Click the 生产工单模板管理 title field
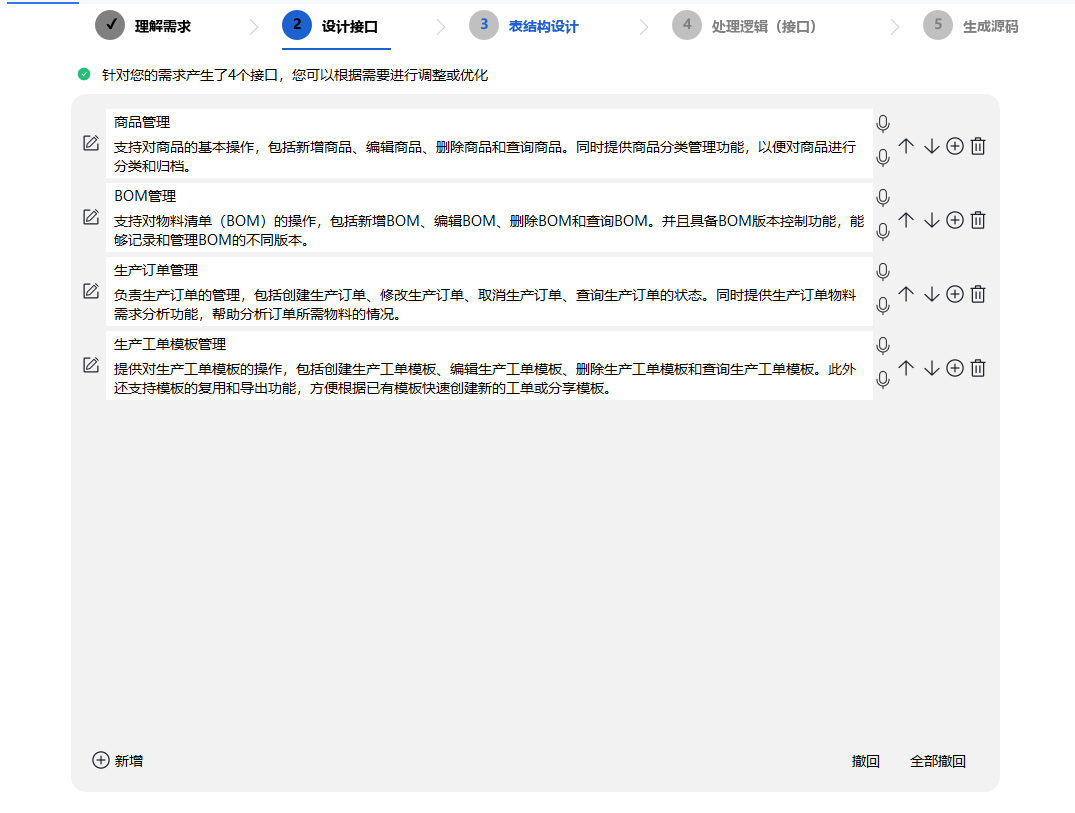This screenshot has height=813, width=1075. (489, 344)
